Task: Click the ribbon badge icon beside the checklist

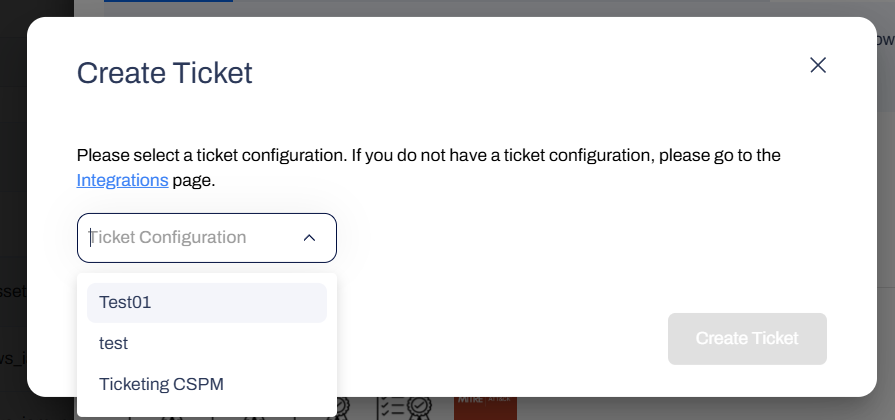Action: (342, 408)
